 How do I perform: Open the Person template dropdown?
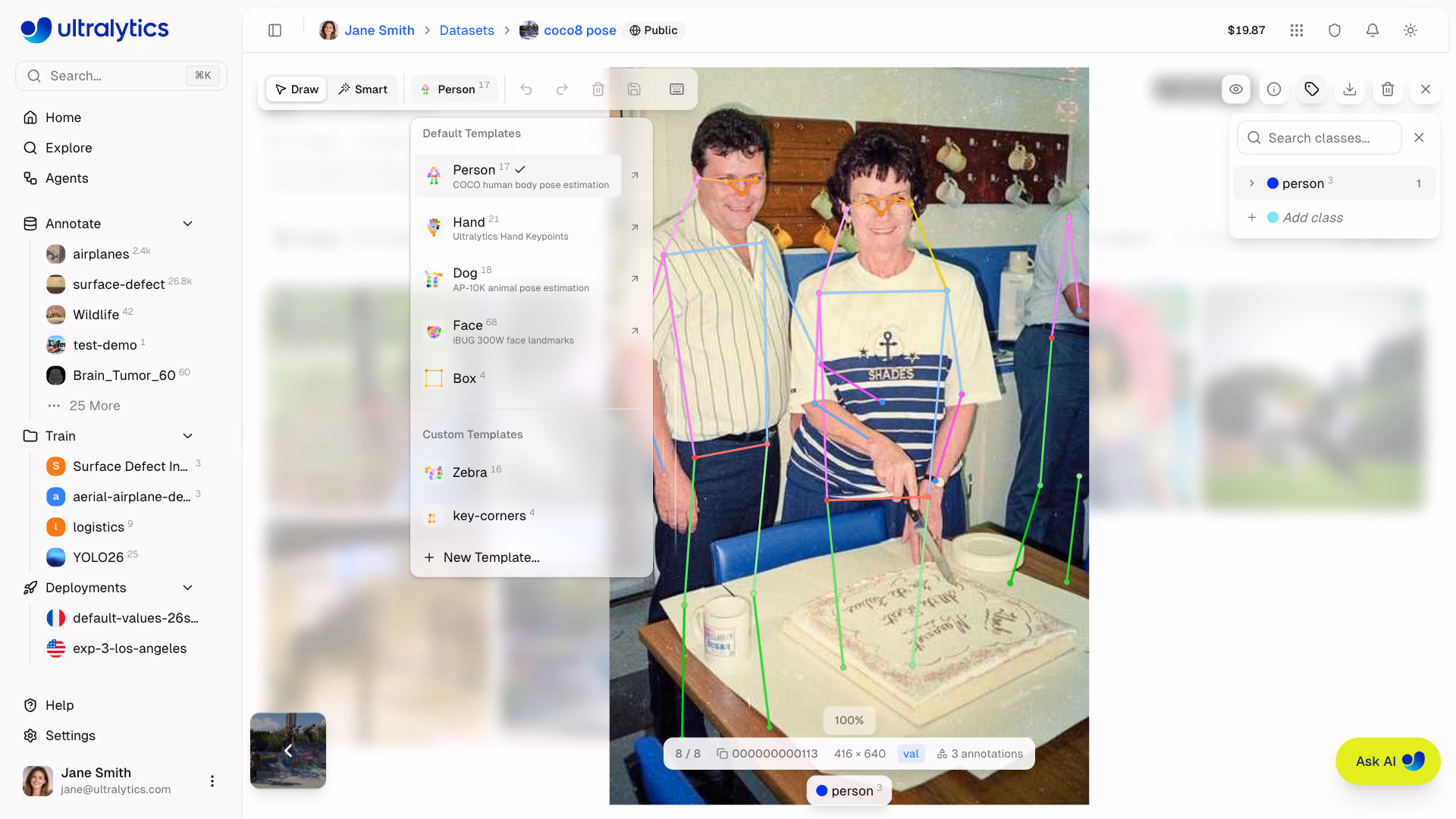tap(455, 89)
